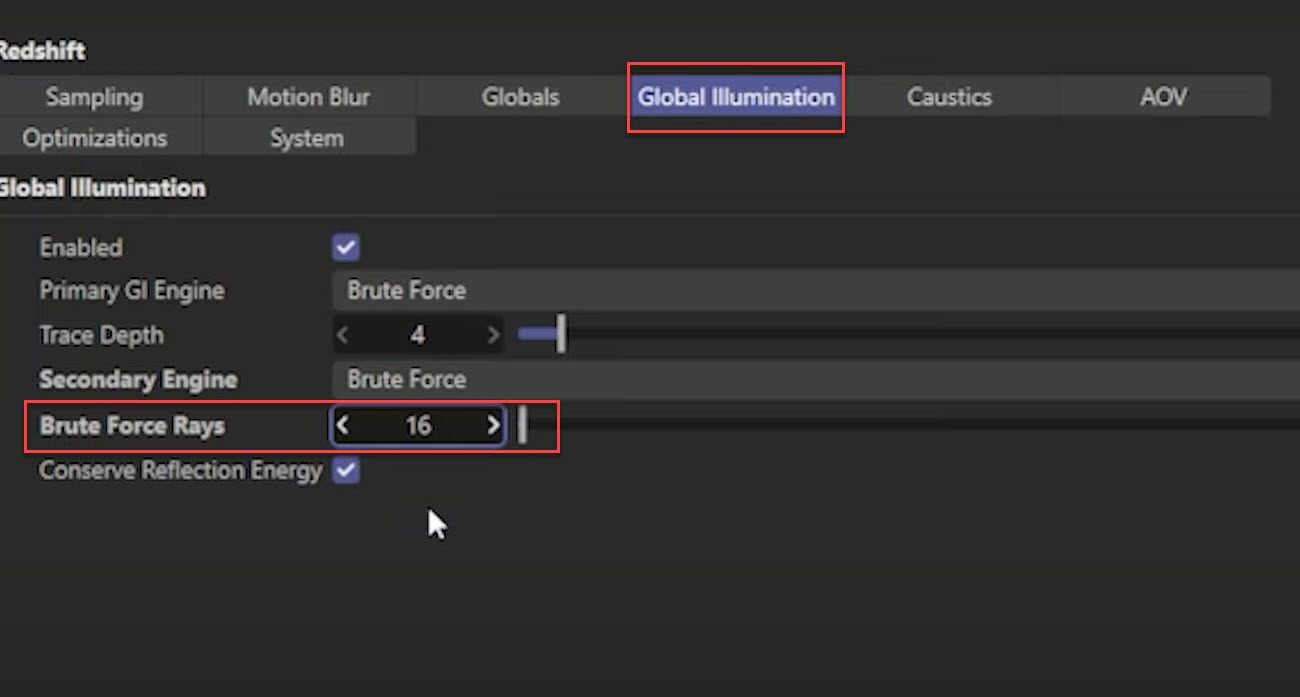Increase Brute Force Rays with right arrow
This screenshot has width=1300, height=697.
(492, 426)
